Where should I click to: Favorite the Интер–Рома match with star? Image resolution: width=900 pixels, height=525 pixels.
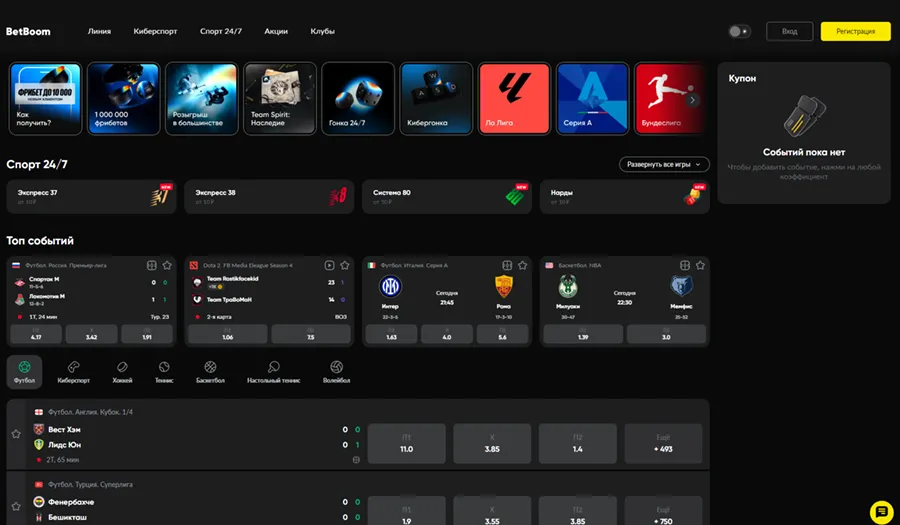[522, 265]
